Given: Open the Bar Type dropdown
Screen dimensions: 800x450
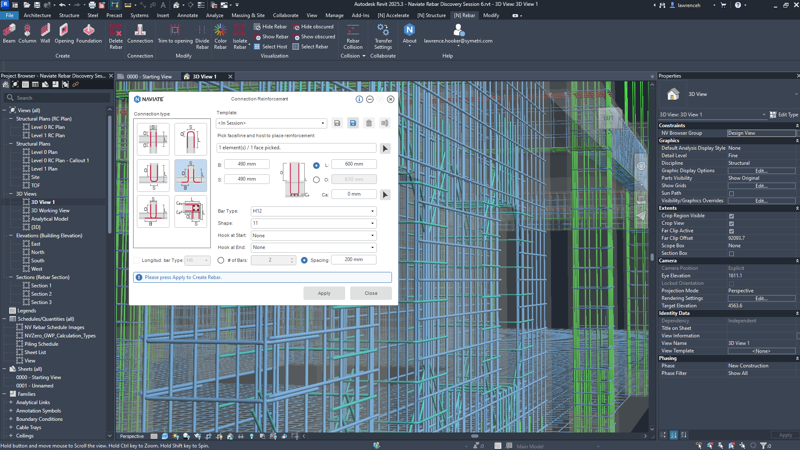Looking at the screenshot, I should (313, 211).
